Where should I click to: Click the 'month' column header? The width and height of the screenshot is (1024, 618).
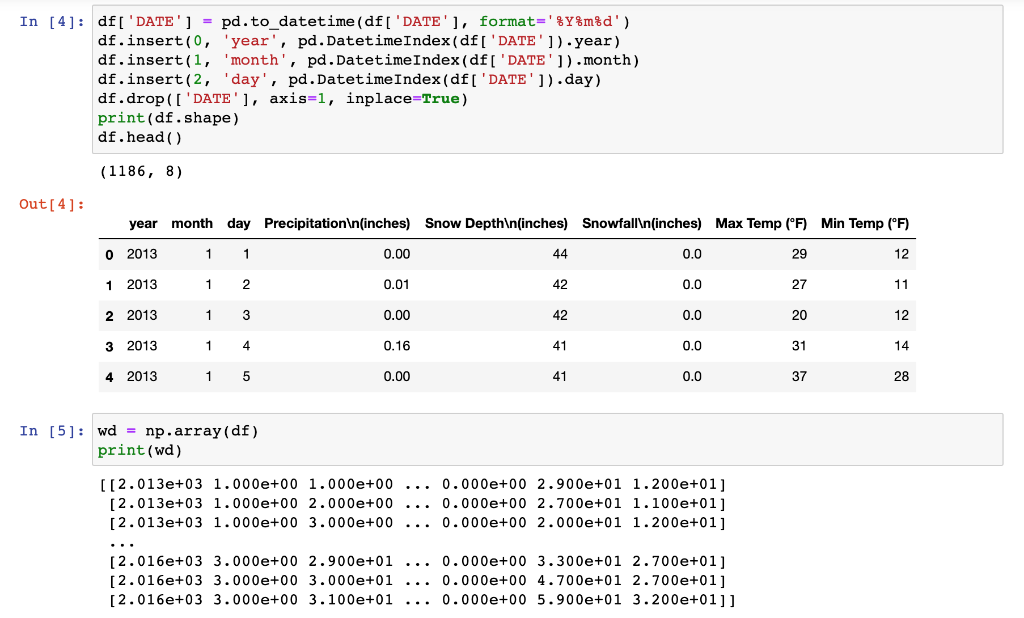pos(192,223)
